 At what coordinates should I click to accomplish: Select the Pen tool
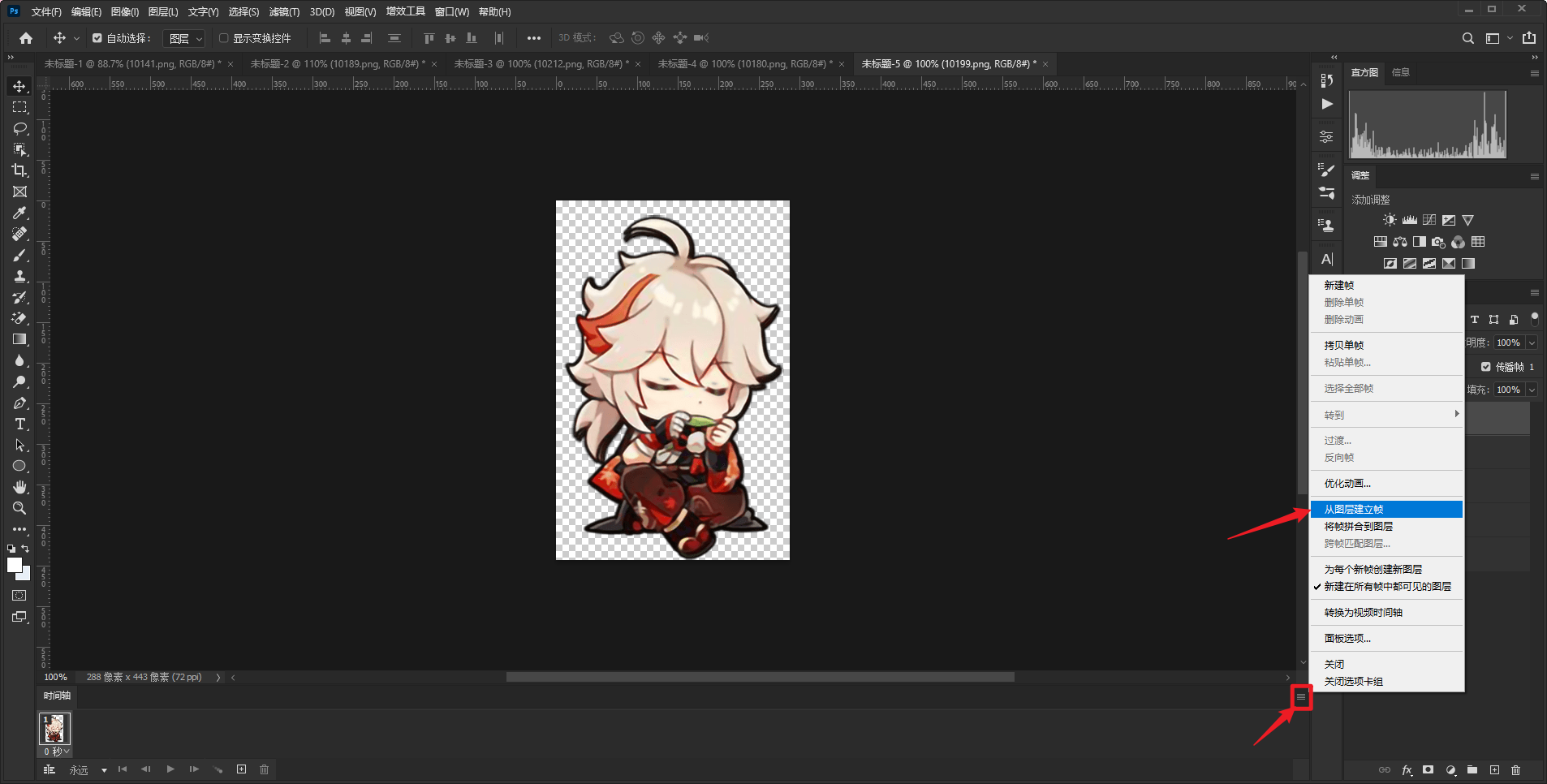[x=19, y=403]
